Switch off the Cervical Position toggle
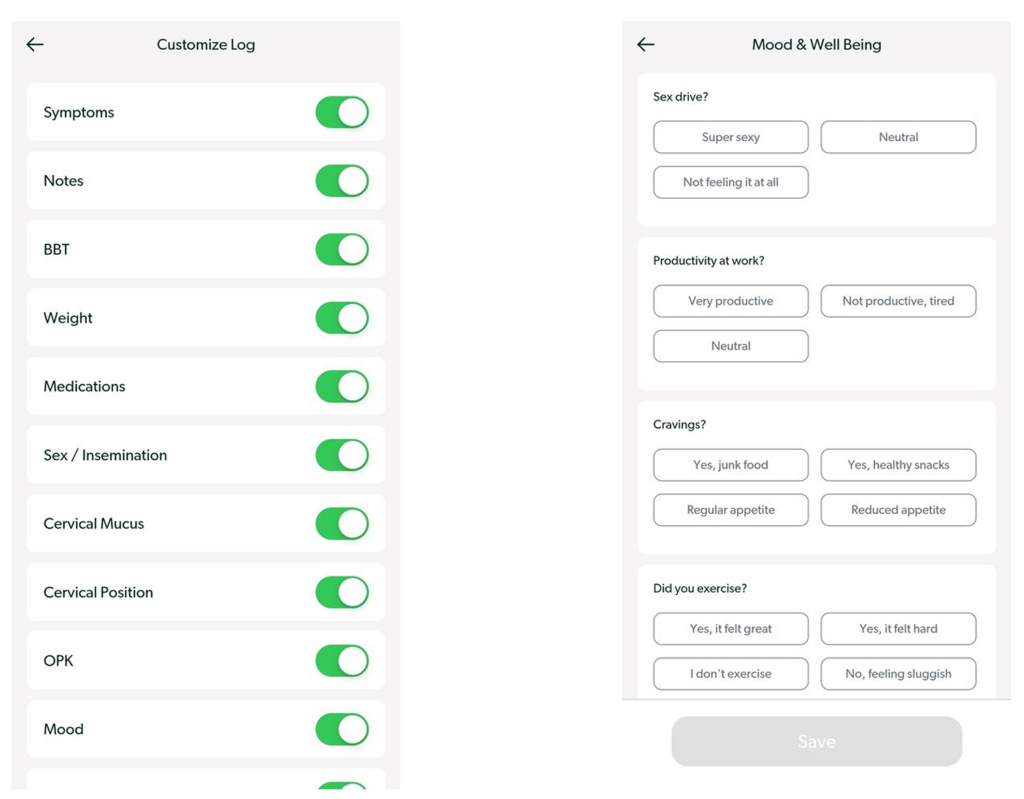The width and height of the screenshot is (1024, 799). (x=342, y=593)
